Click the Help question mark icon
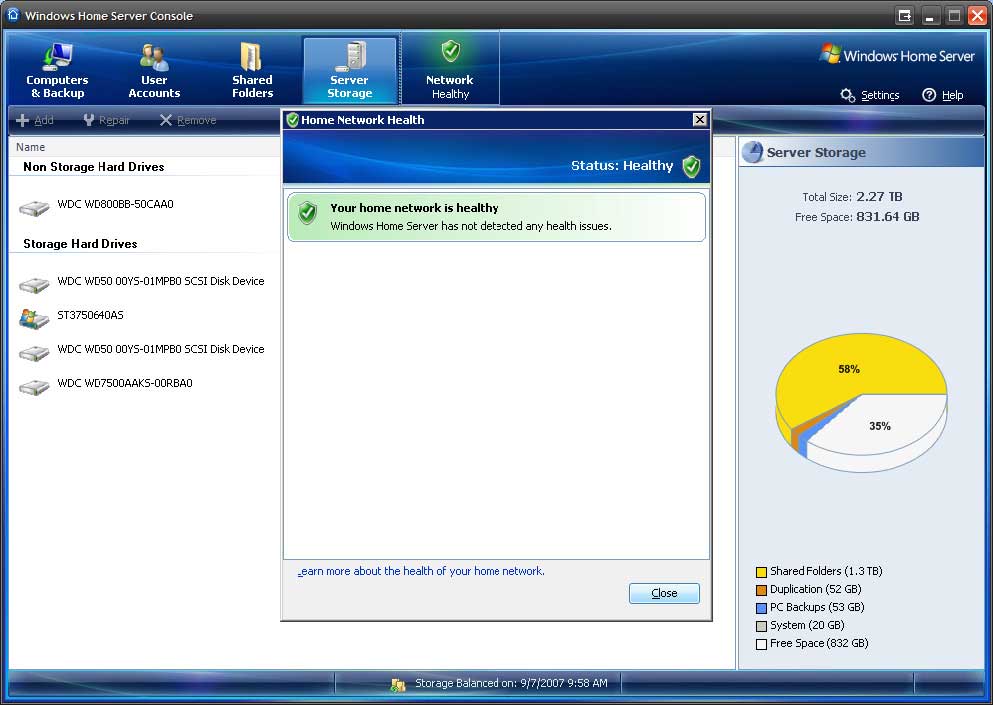Viewport: 993px width, 705px height. pos(928,95)
